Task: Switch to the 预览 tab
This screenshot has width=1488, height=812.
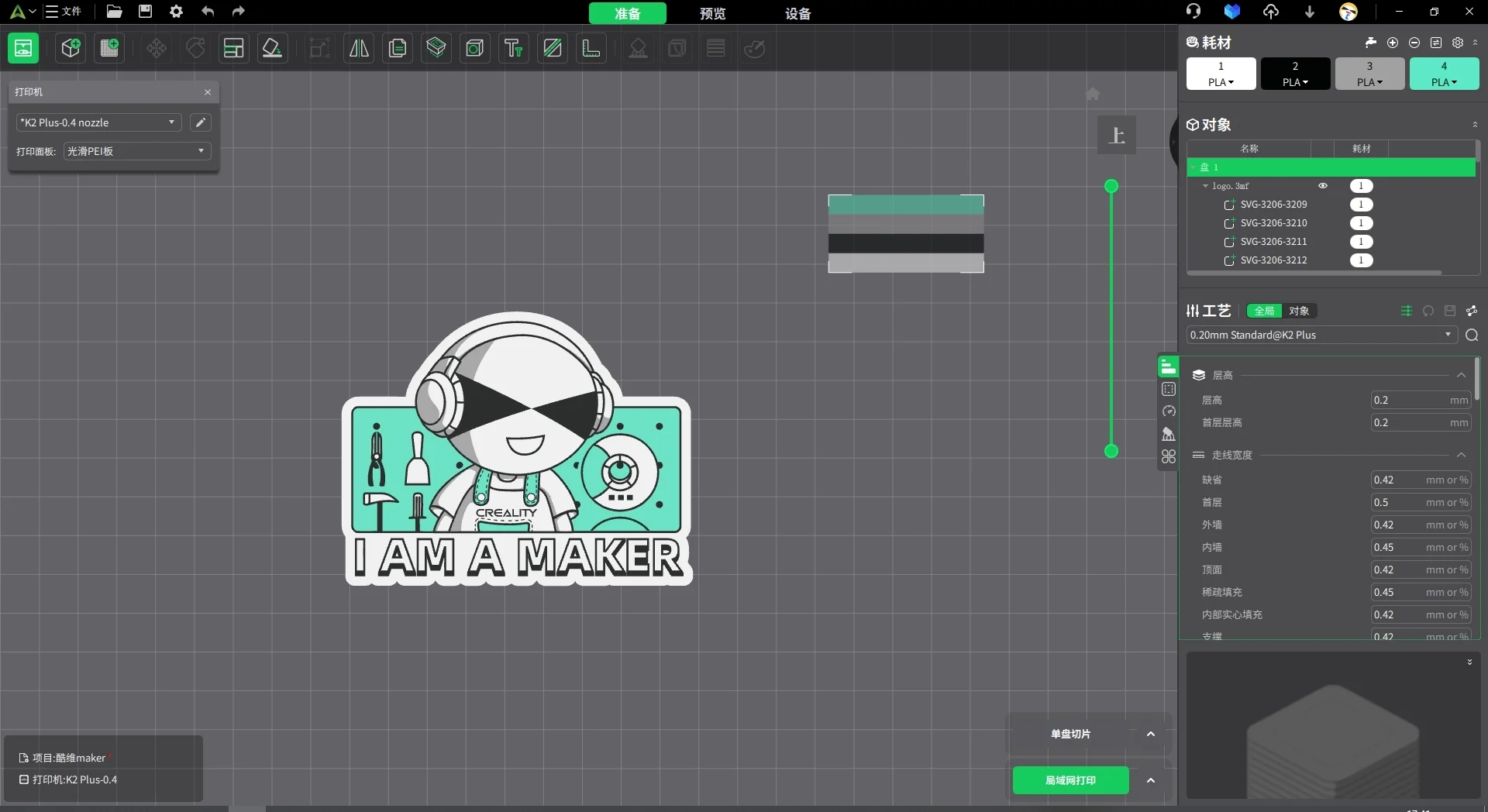Action: (712, 13)
